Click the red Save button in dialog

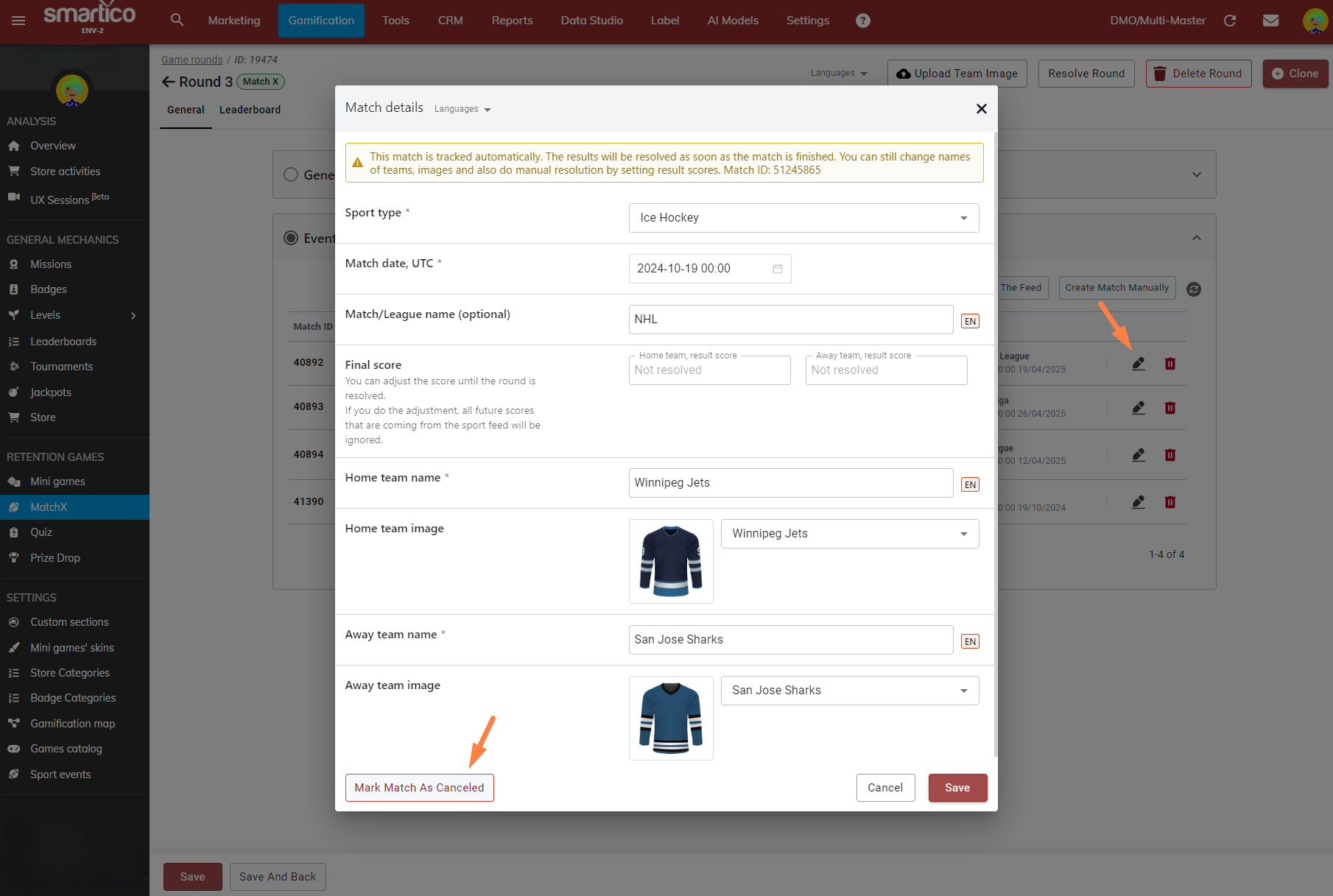(x=957, y=788)
